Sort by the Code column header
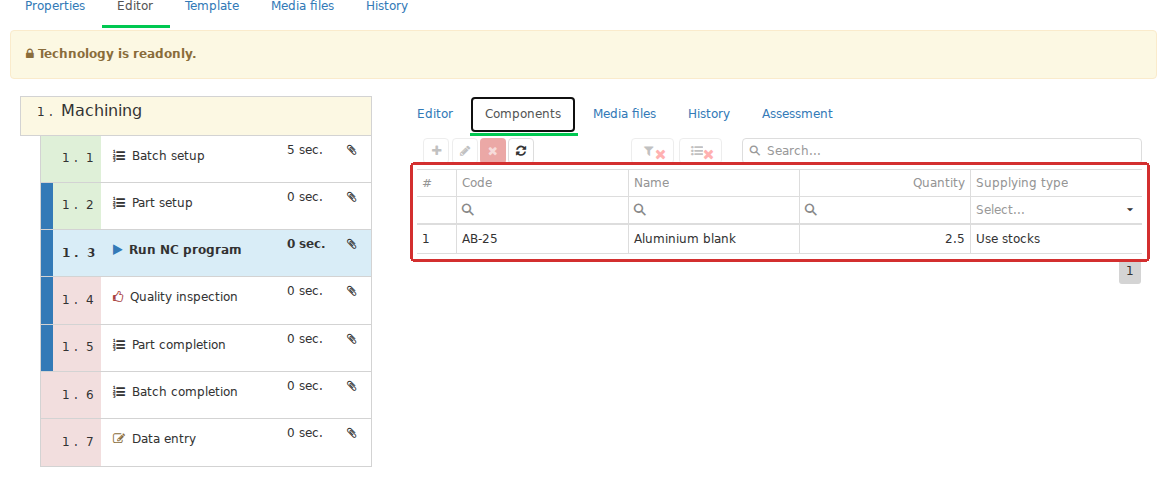Screen dimensions: 1167x477 [543, 182]
